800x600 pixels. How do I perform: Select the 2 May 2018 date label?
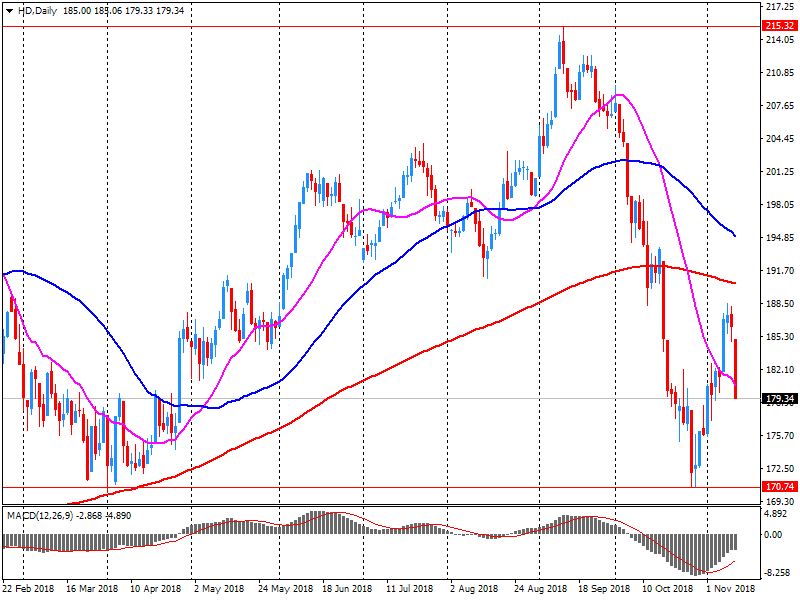pyautogui.click(x=219, y=589)
